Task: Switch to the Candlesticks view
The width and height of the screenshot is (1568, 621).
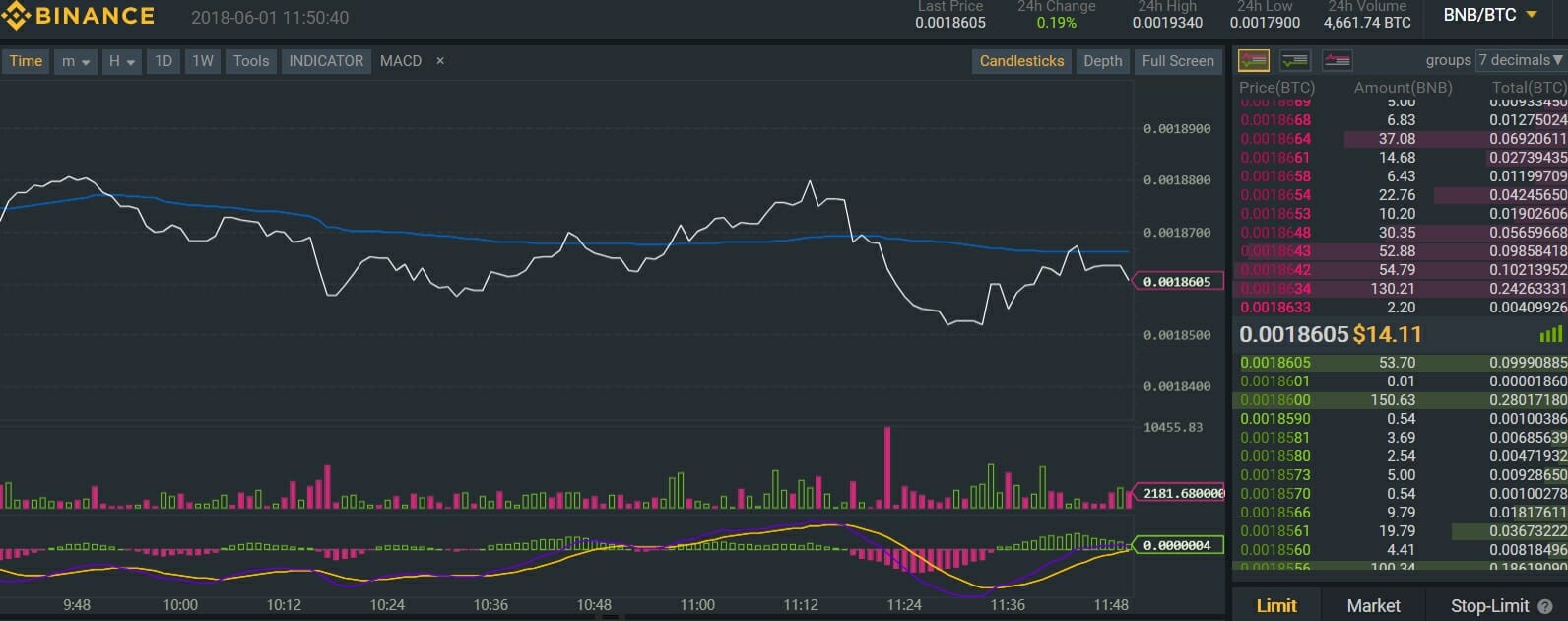Action: 1021,61
